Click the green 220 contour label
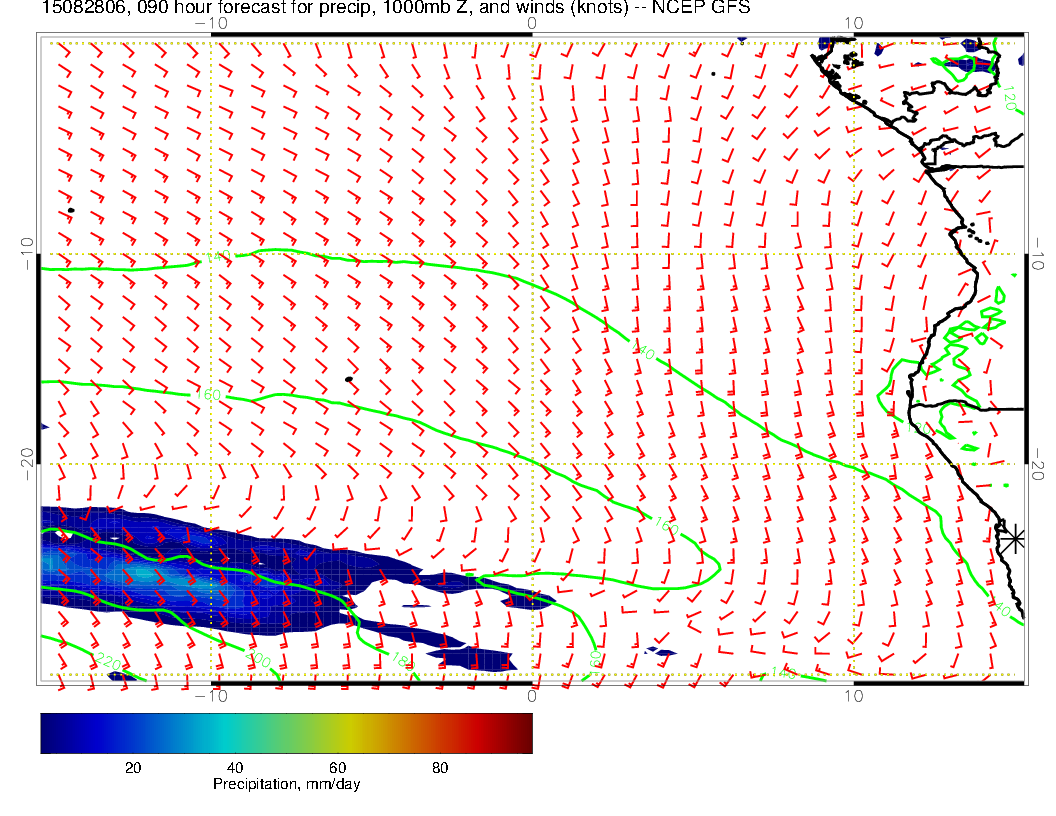The width and height of the screenshot is (1056, 816). point(107,661)
